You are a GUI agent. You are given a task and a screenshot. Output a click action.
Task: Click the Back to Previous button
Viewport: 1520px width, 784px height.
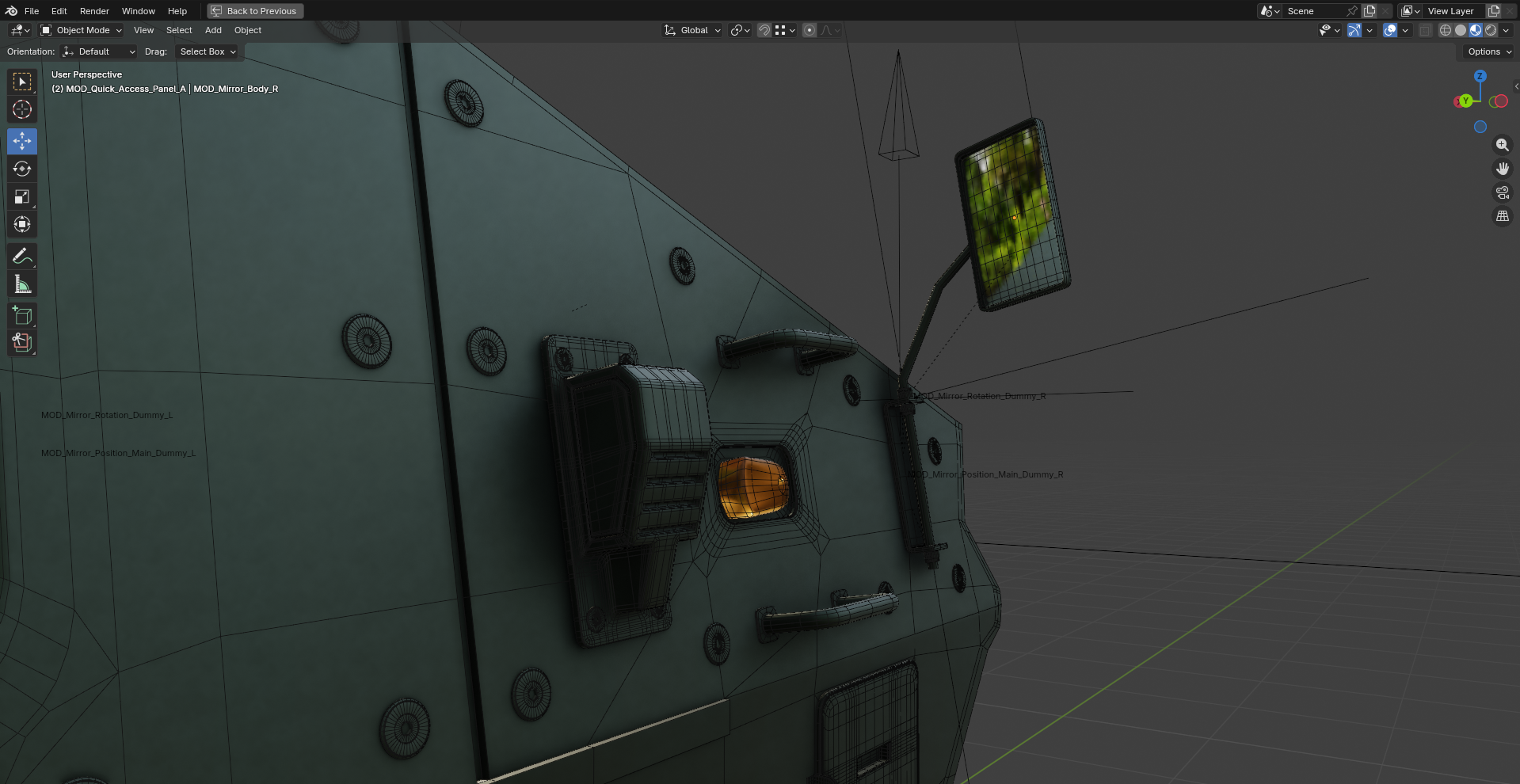(255, 11)
